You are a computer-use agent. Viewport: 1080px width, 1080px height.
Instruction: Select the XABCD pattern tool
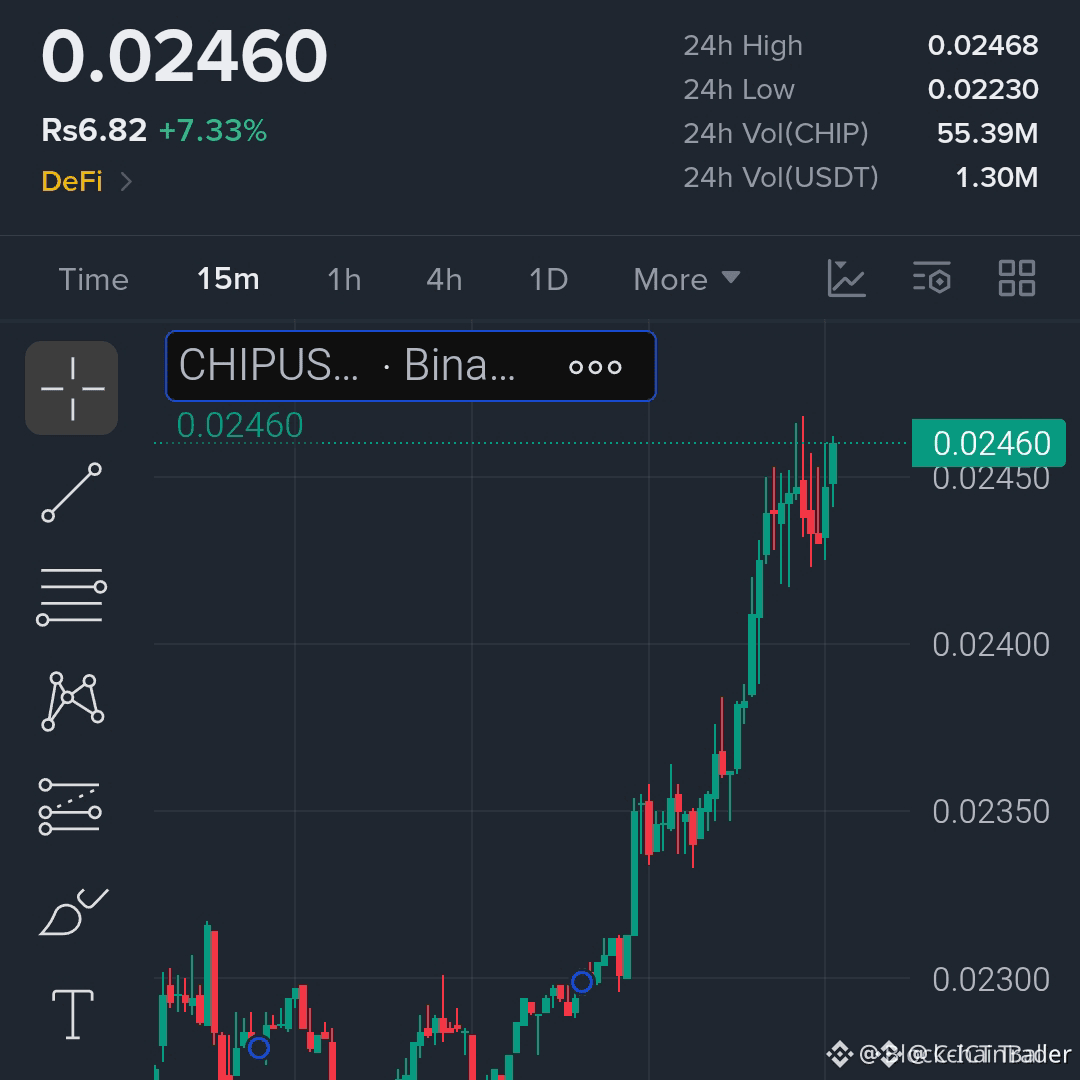pyautogui.click(x=72, y=701)
